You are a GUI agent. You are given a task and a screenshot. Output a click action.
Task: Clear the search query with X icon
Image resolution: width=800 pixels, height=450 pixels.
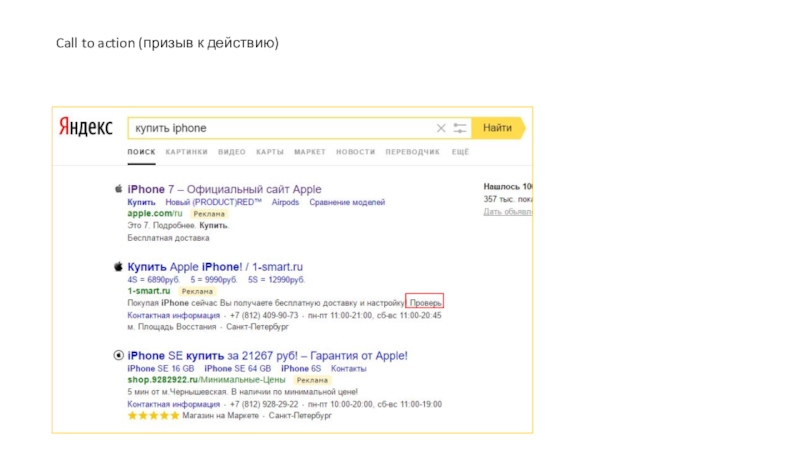coord(441,128)
